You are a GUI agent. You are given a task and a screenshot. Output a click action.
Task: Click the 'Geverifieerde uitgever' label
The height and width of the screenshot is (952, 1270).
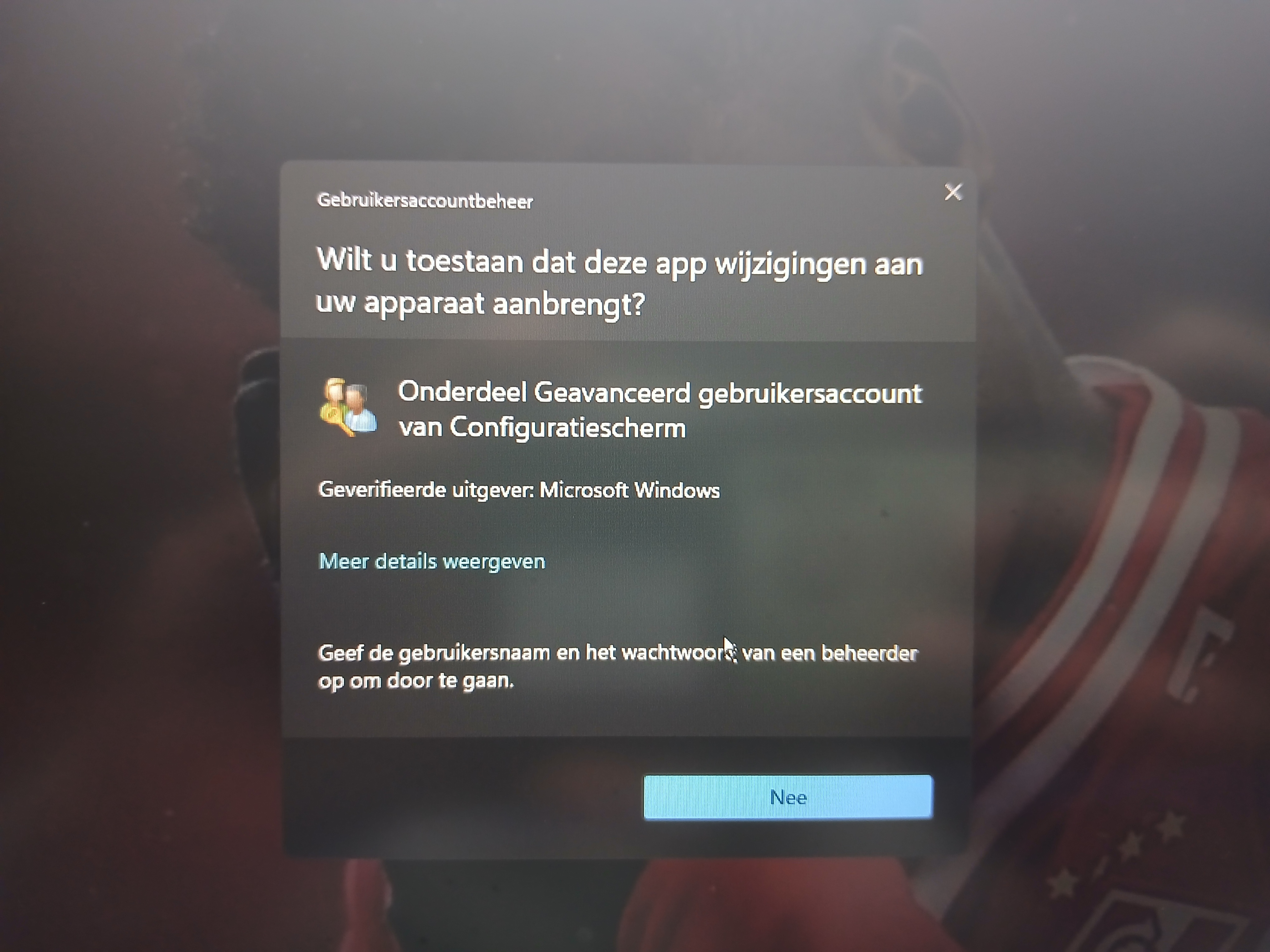[x=426, y=490]
